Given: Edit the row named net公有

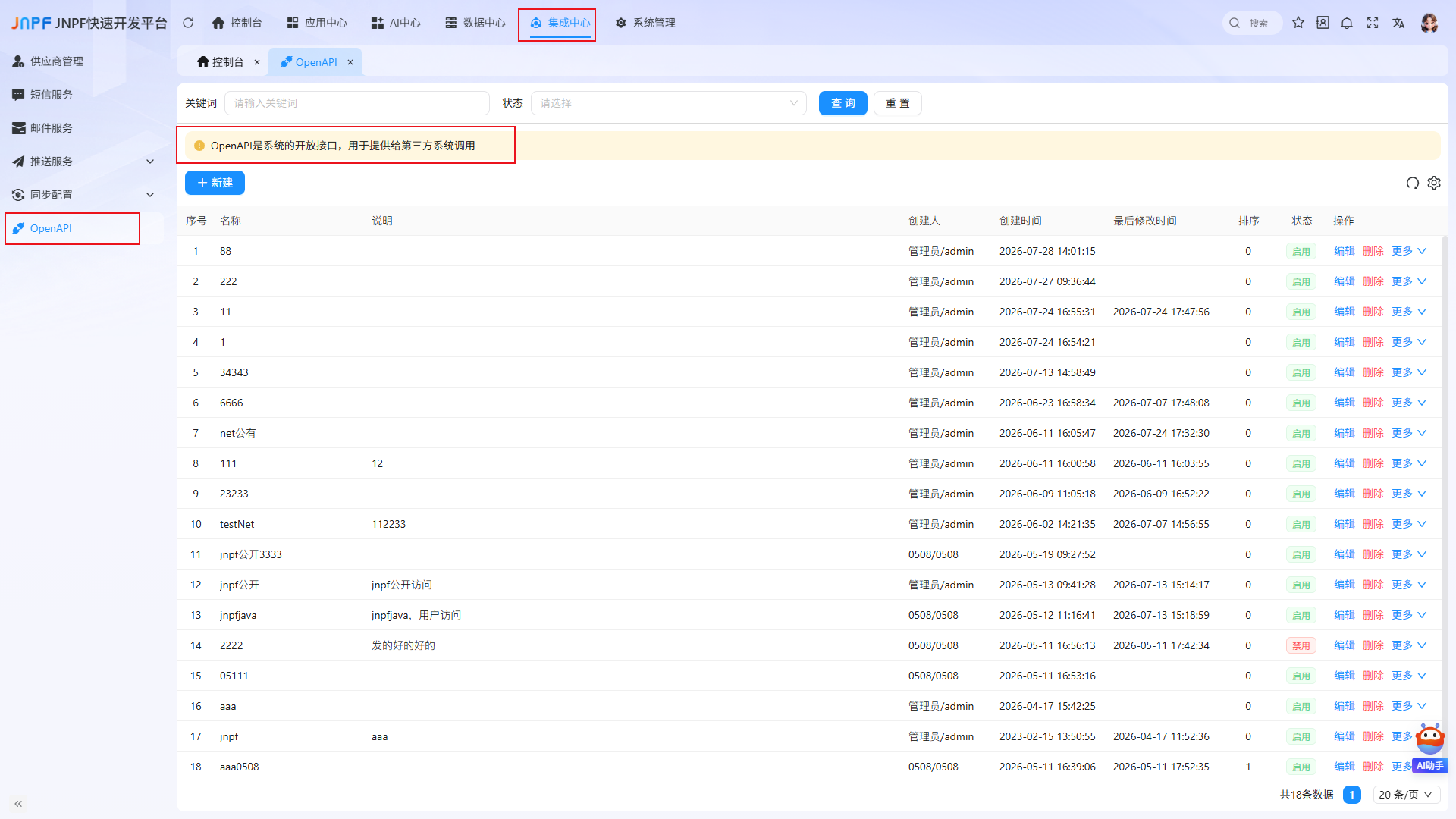Looking at the screenshot, I should coord(1344,433).
